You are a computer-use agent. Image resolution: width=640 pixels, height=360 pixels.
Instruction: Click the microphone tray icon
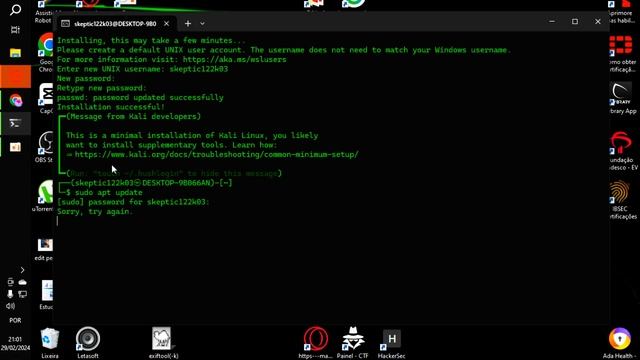10,294
